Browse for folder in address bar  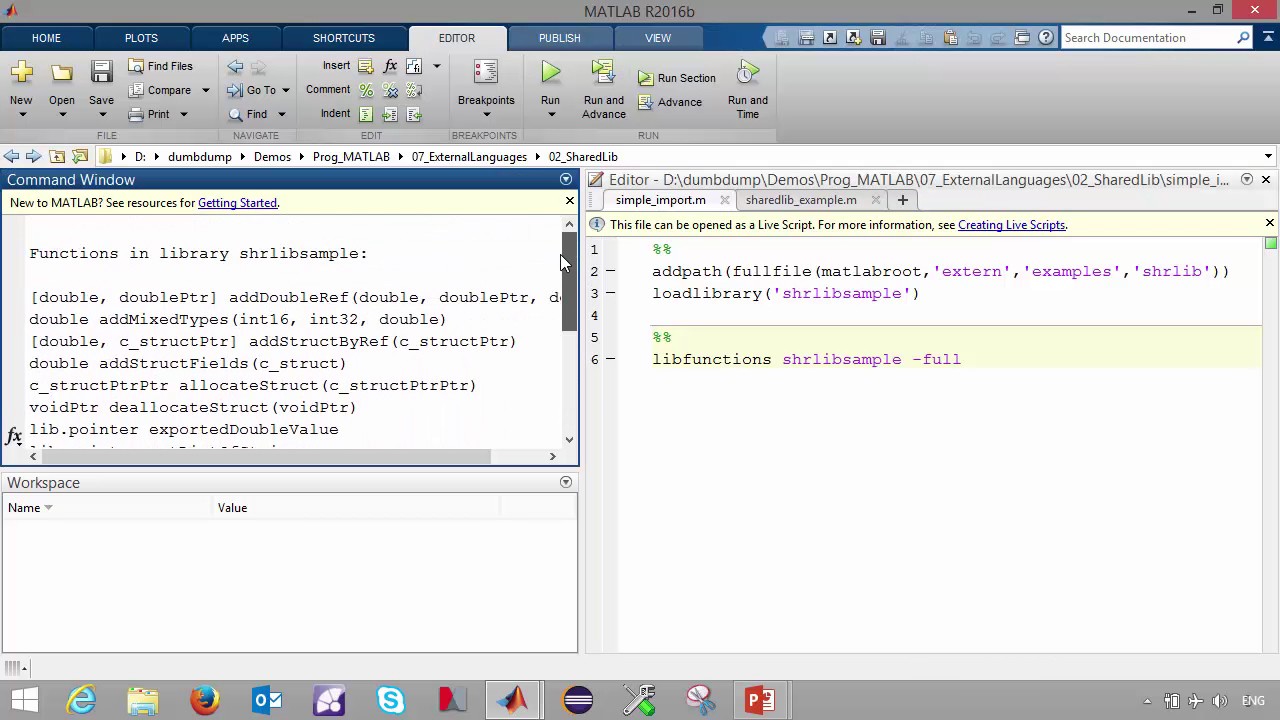pos(80,157)
